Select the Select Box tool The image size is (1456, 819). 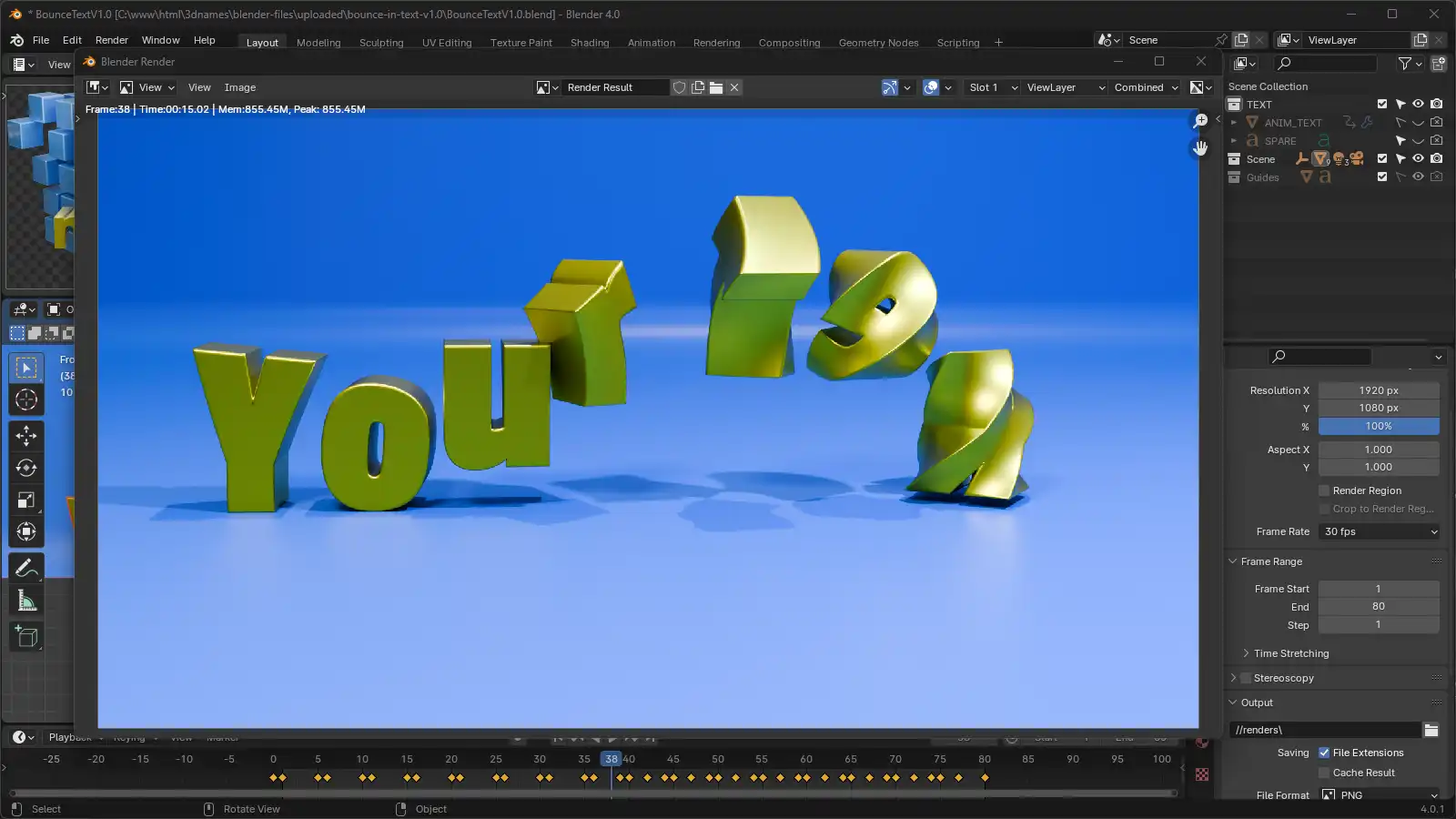[x=26, y=368]
